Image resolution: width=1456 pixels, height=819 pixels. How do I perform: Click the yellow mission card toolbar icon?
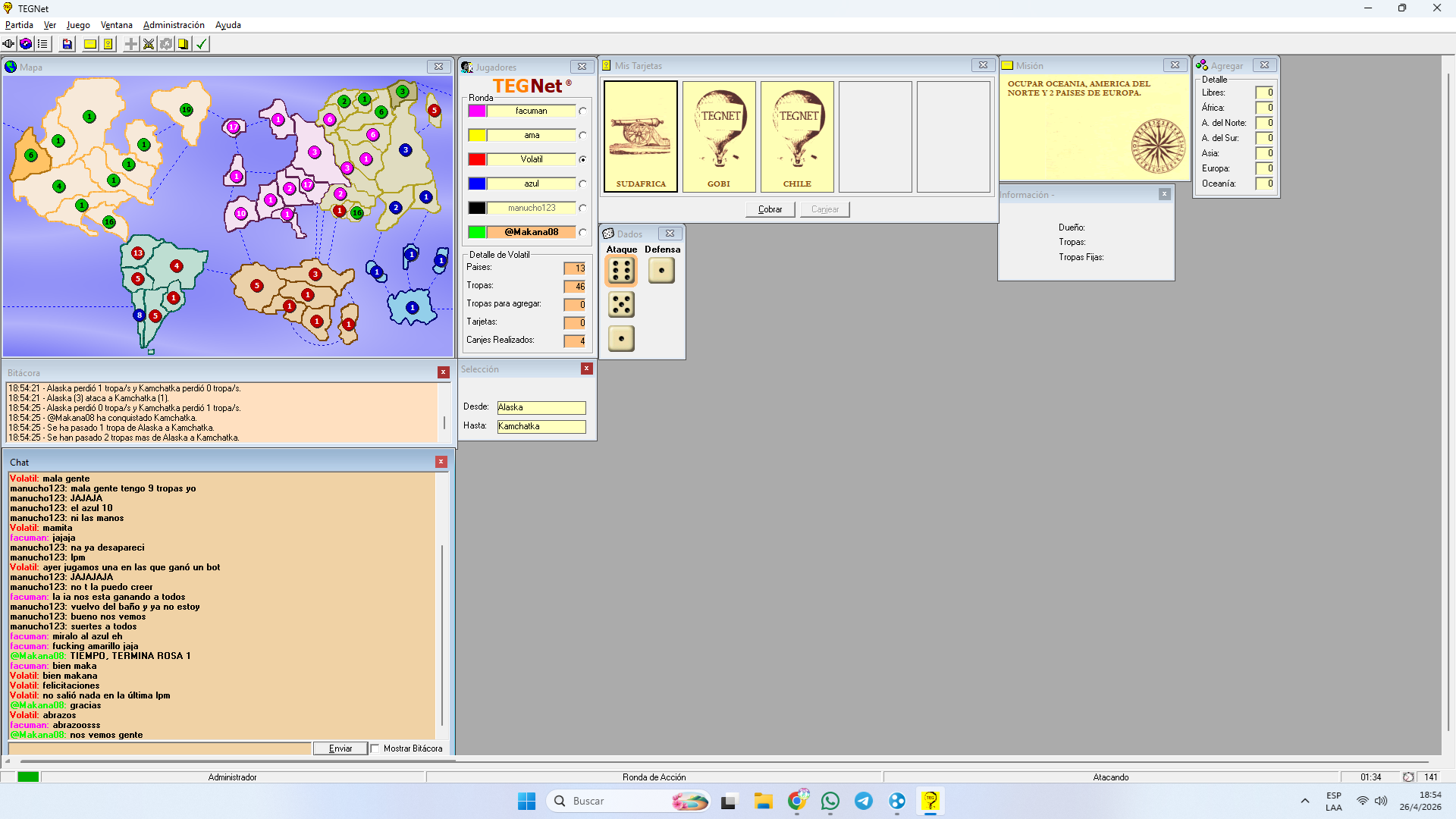[x=90, y=44]
